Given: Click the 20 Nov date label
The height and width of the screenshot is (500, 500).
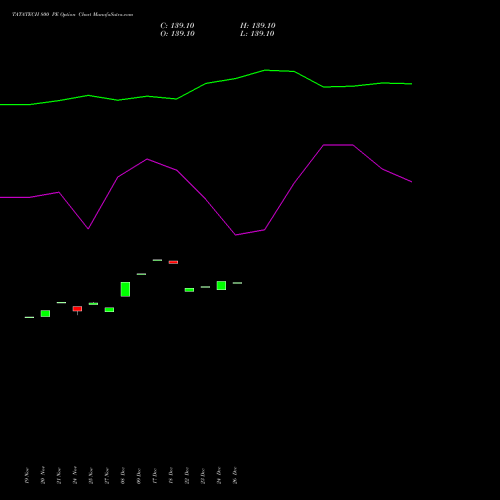Looking at the screenshot, I should pos(43,475).
